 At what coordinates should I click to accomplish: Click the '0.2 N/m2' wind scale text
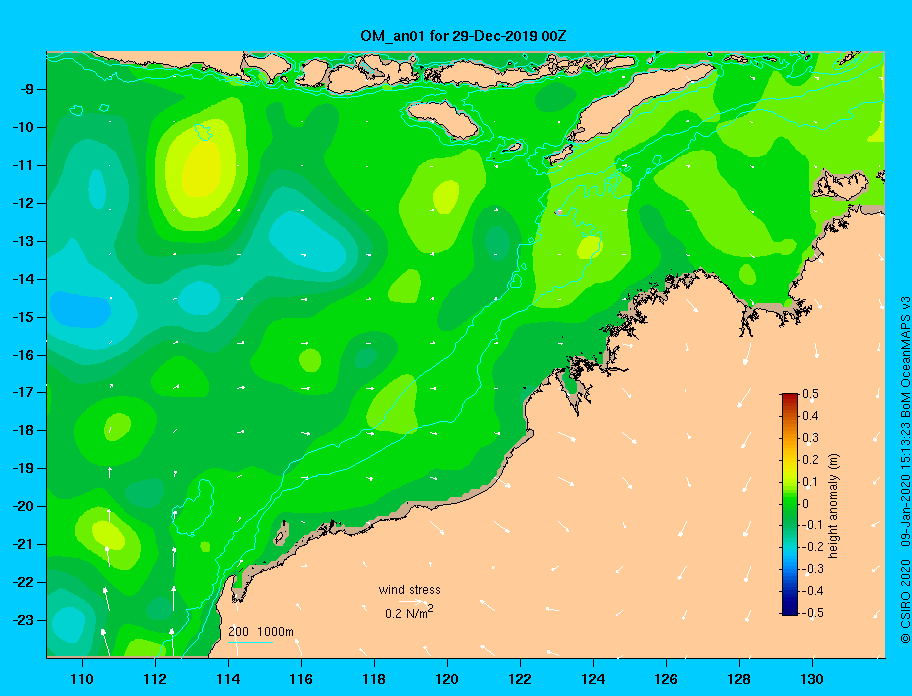(x=409, y=612)
